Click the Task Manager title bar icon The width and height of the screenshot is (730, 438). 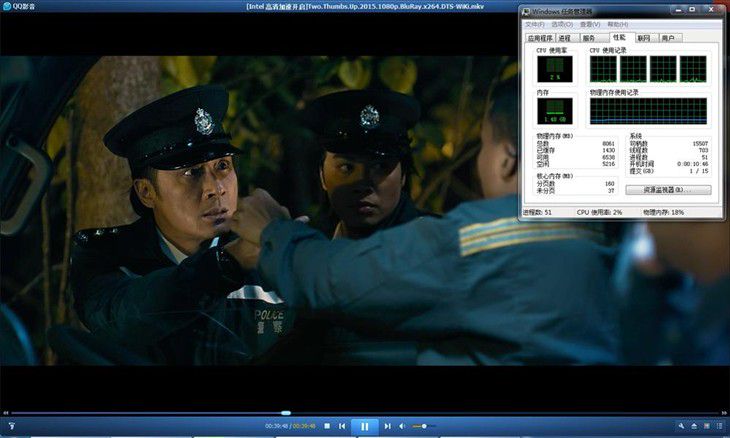coord(526,11)
